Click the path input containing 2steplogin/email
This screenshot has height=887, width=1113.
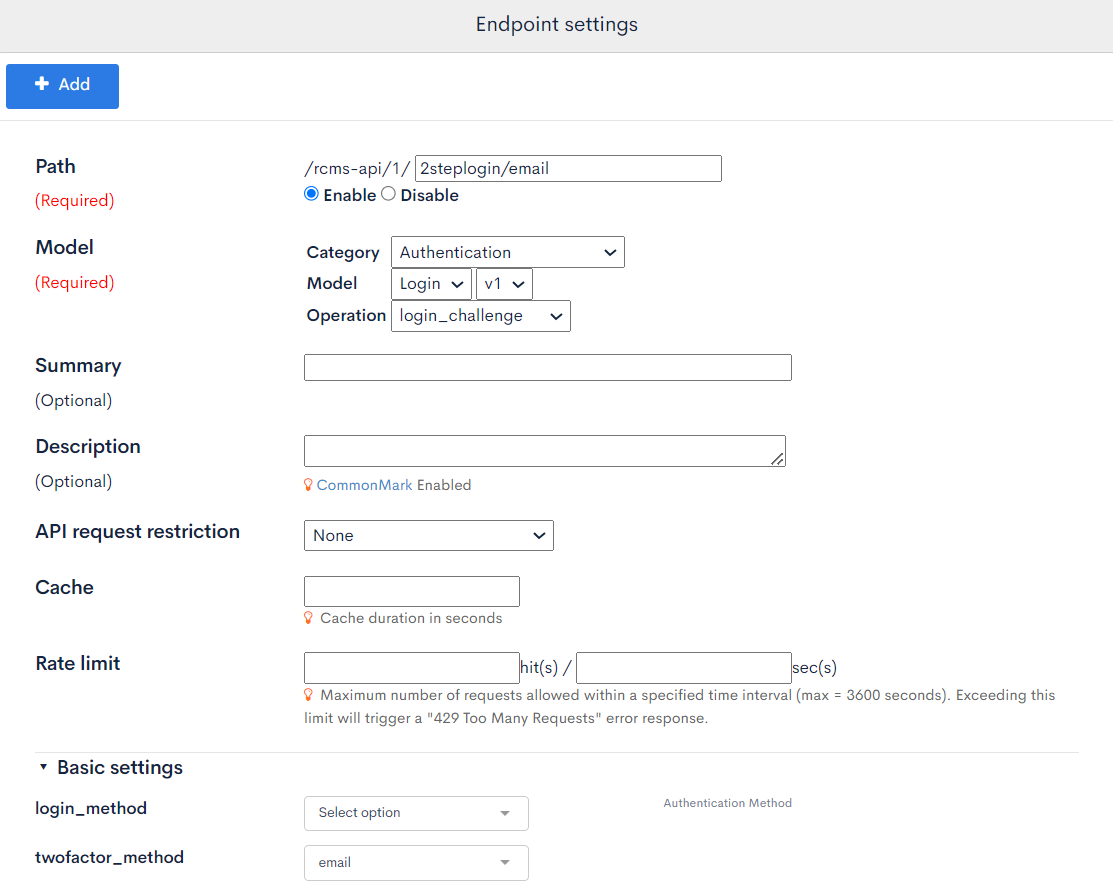(x=567, y=168)
